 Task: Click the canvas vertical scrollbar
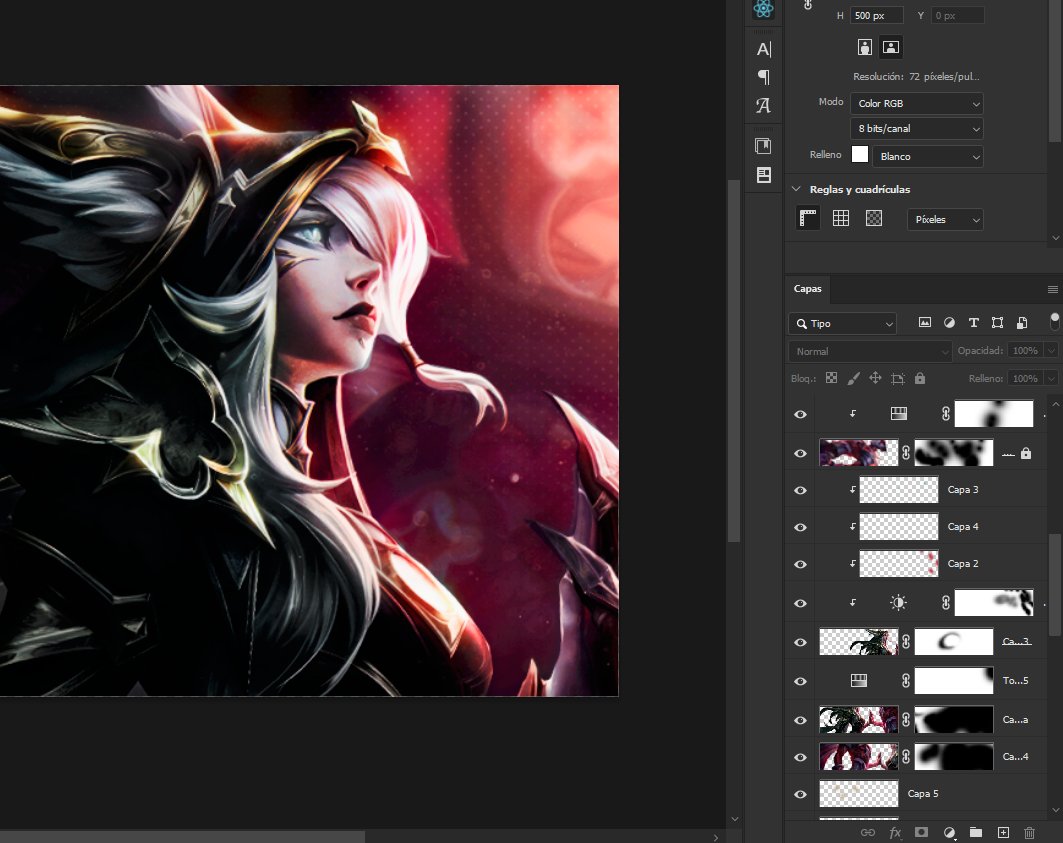tap(734, 361)
